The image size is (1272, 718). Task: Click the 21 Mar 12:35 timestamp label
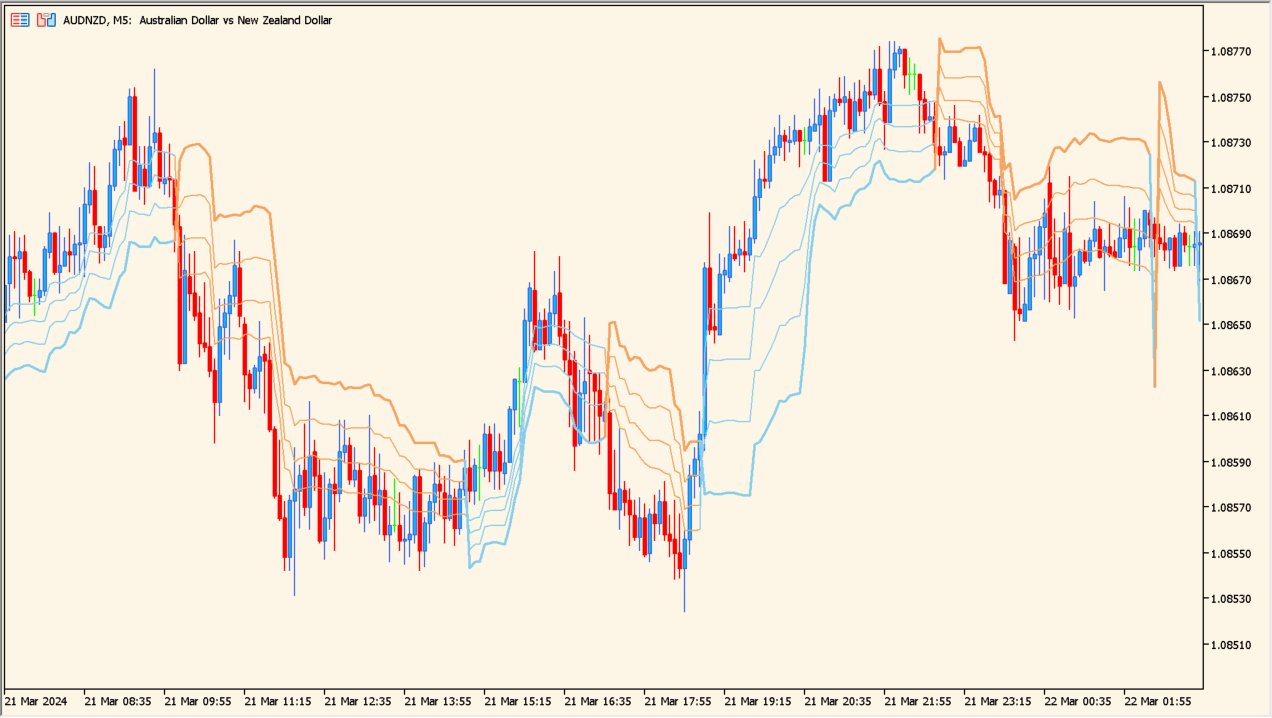(361, 702)
